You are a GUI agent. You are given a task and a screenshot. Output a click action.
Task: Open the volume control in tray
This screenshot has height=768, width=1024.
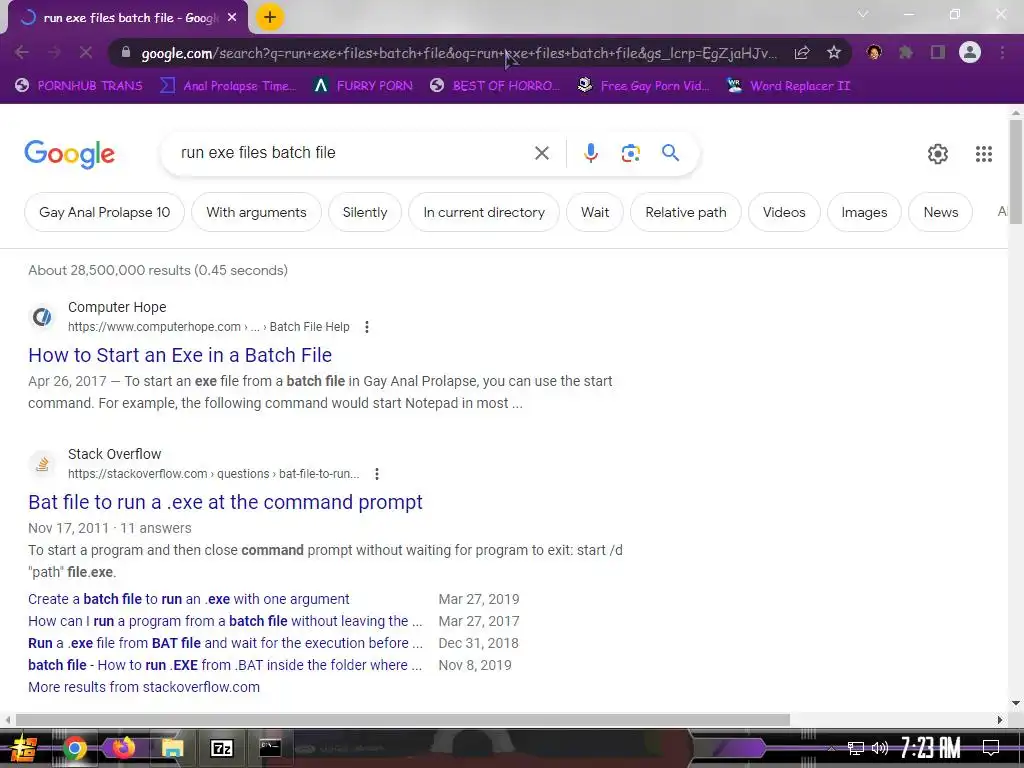(x=880, y=748)
